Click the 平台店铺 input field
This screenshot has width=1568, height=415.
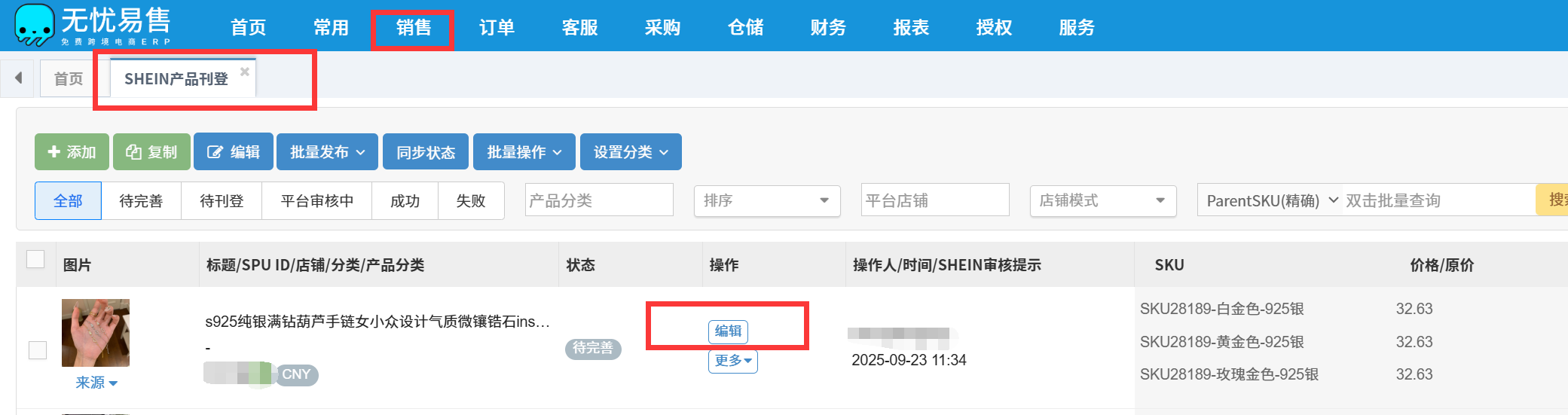point(934,200)
